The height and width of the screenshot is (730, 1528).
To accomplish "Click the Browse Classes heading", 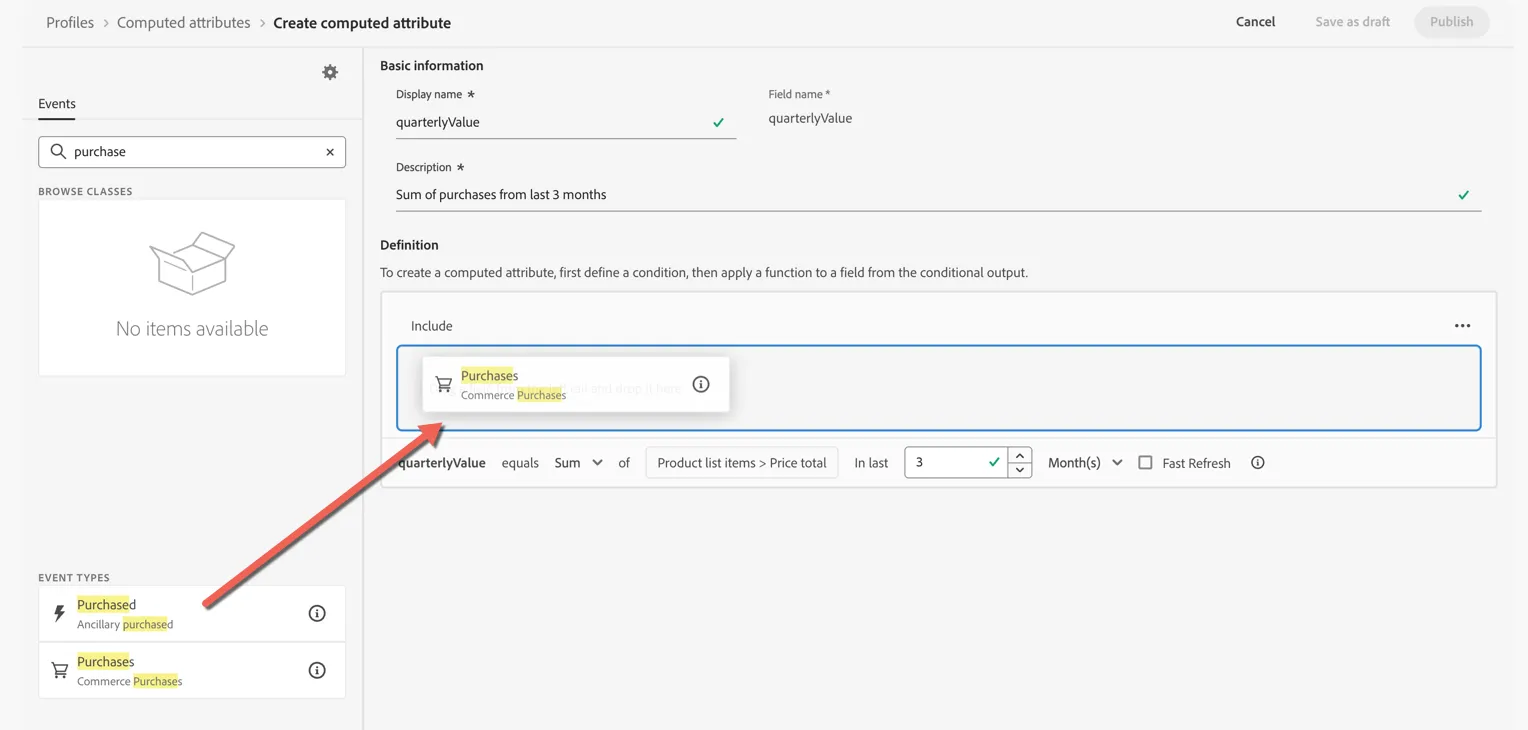I will (85, 191).
